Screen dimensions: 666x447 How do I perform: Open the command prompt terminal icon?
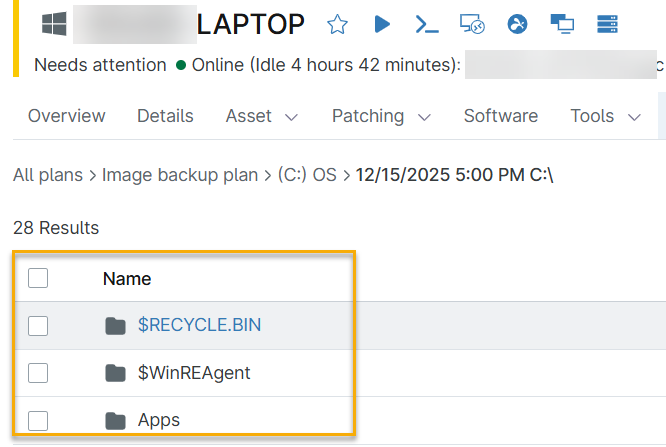[427, 24]
